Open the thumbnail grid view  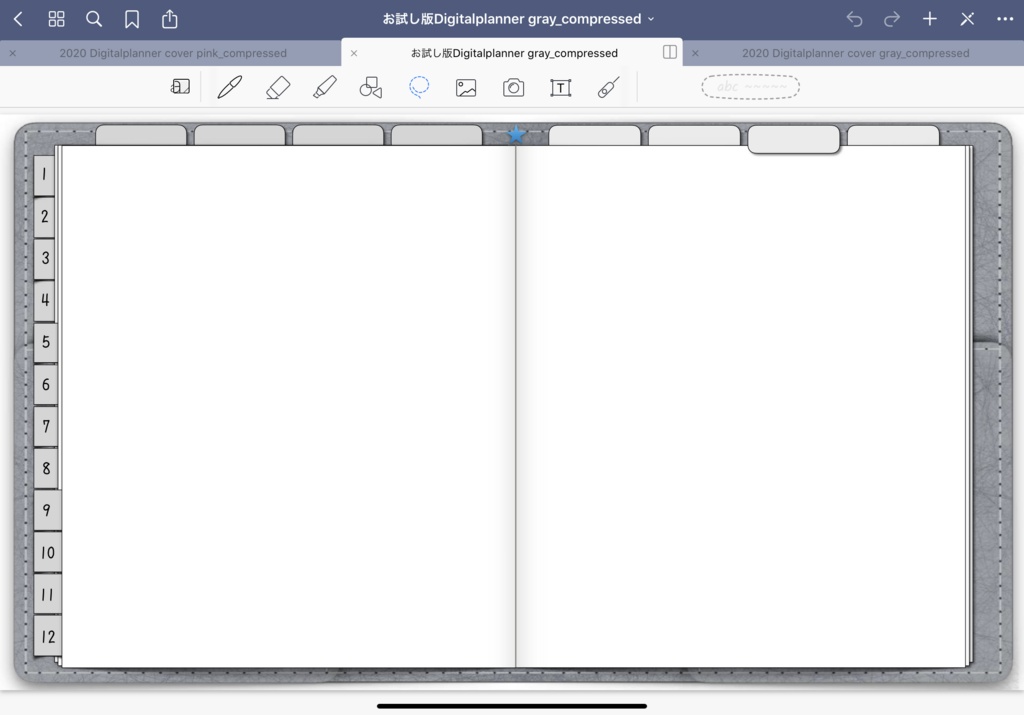click(56, 19)
